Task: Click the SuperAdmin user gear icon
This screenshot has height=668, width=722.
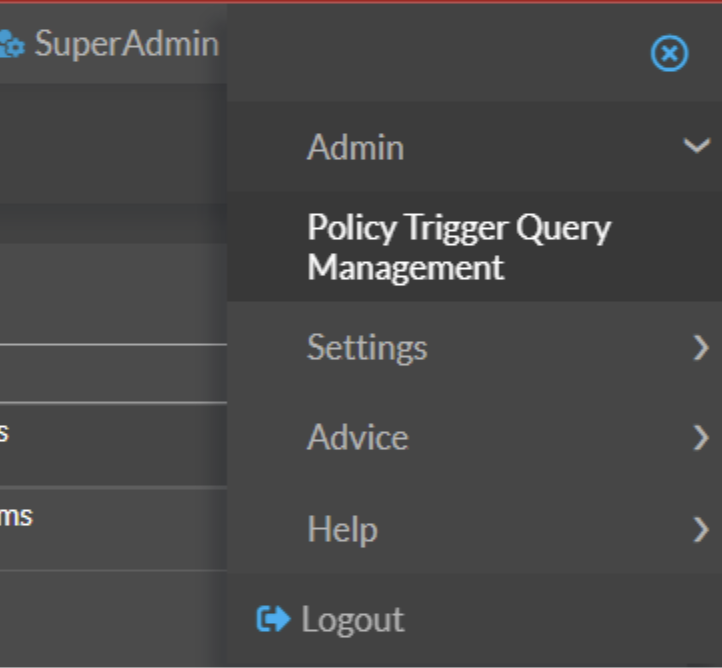Action: tap(12, 44)
